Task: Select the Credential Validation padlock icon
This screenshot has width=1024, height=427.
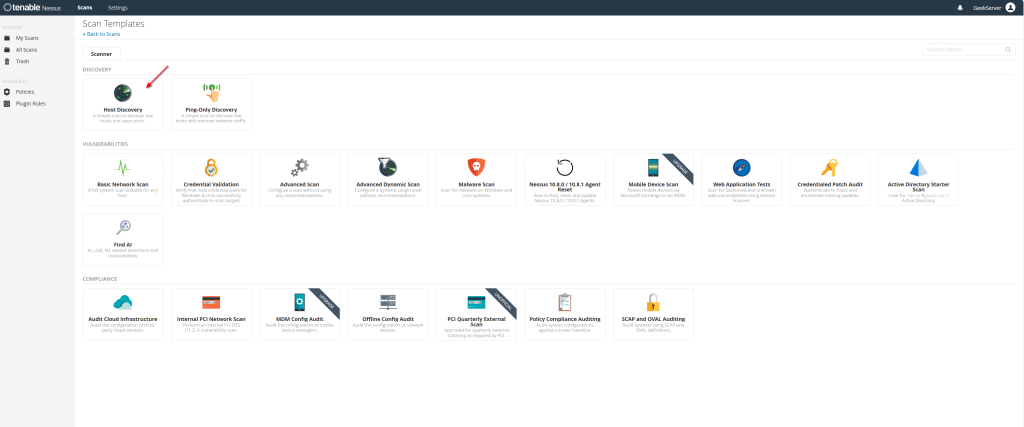Action: point(211,167)
